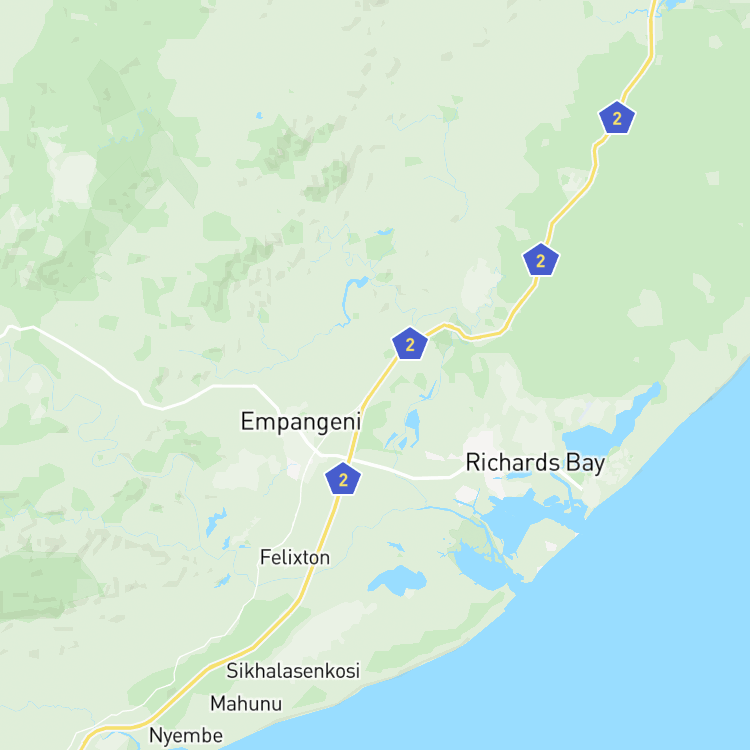Select the route 2 shield northeast of Empangeni
Viewport: 750px width, 750px height.
409,343
